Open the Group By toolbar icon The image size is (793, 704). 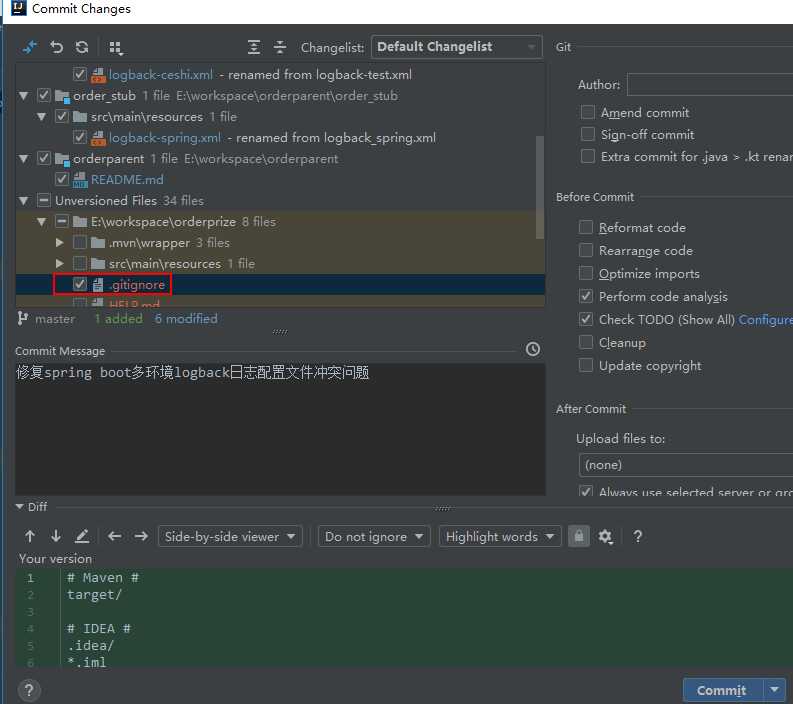116,48
